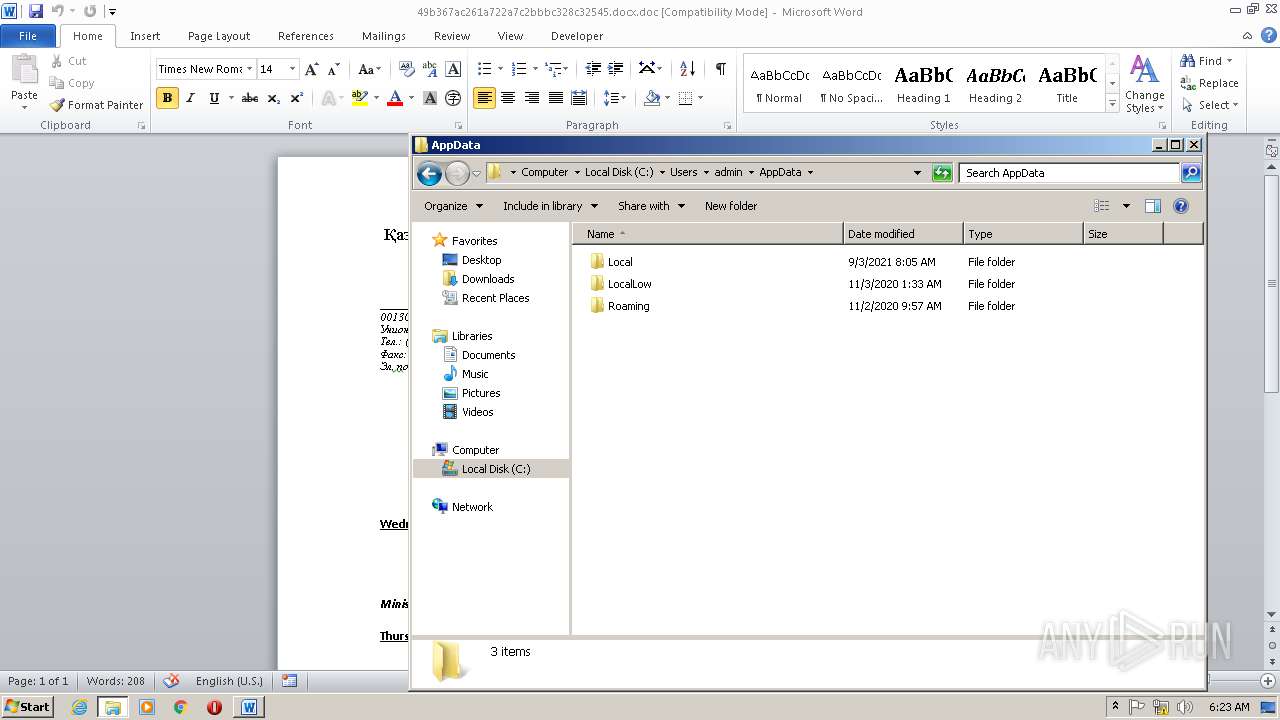
Task: Apply the shading color swatch
Action: [x=652, y=98]
